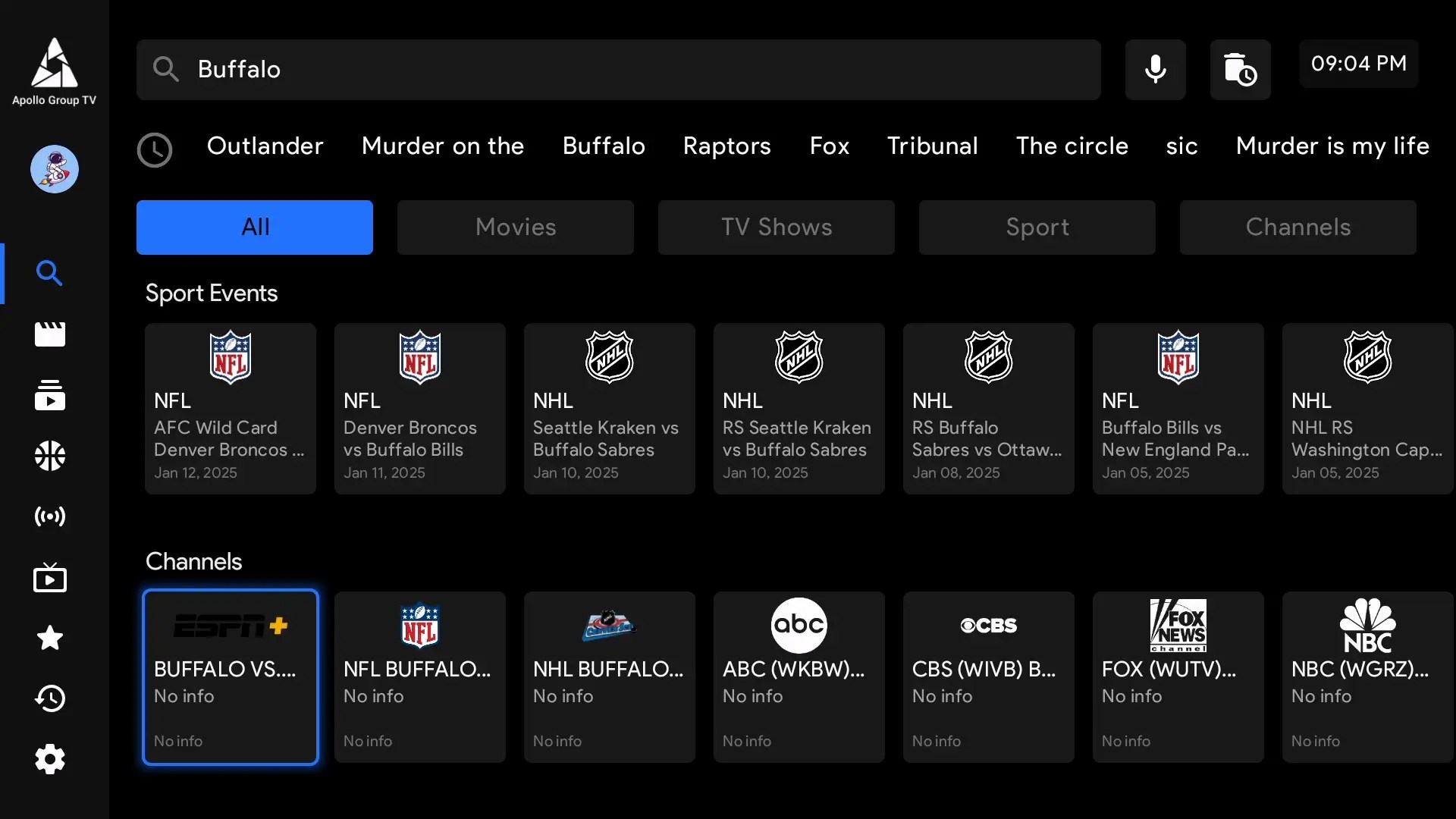Viewport: 1456px width, 819px height.
Task: Open NBC (WGRZ) channel card
Action: point(1368,677)
